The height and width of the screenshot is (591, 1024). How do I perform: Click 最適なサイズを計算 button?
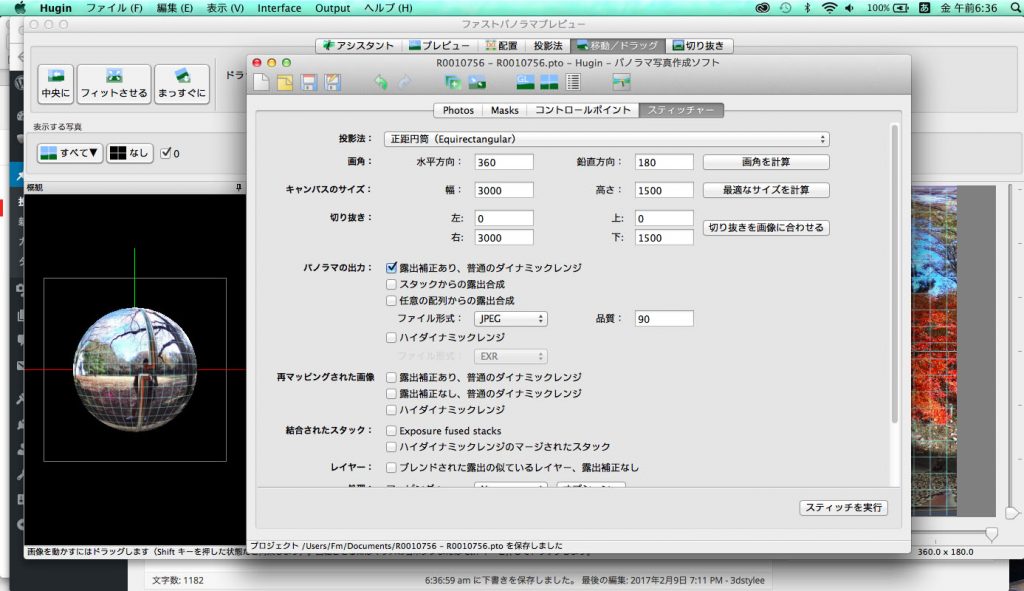tap(766, 190)
